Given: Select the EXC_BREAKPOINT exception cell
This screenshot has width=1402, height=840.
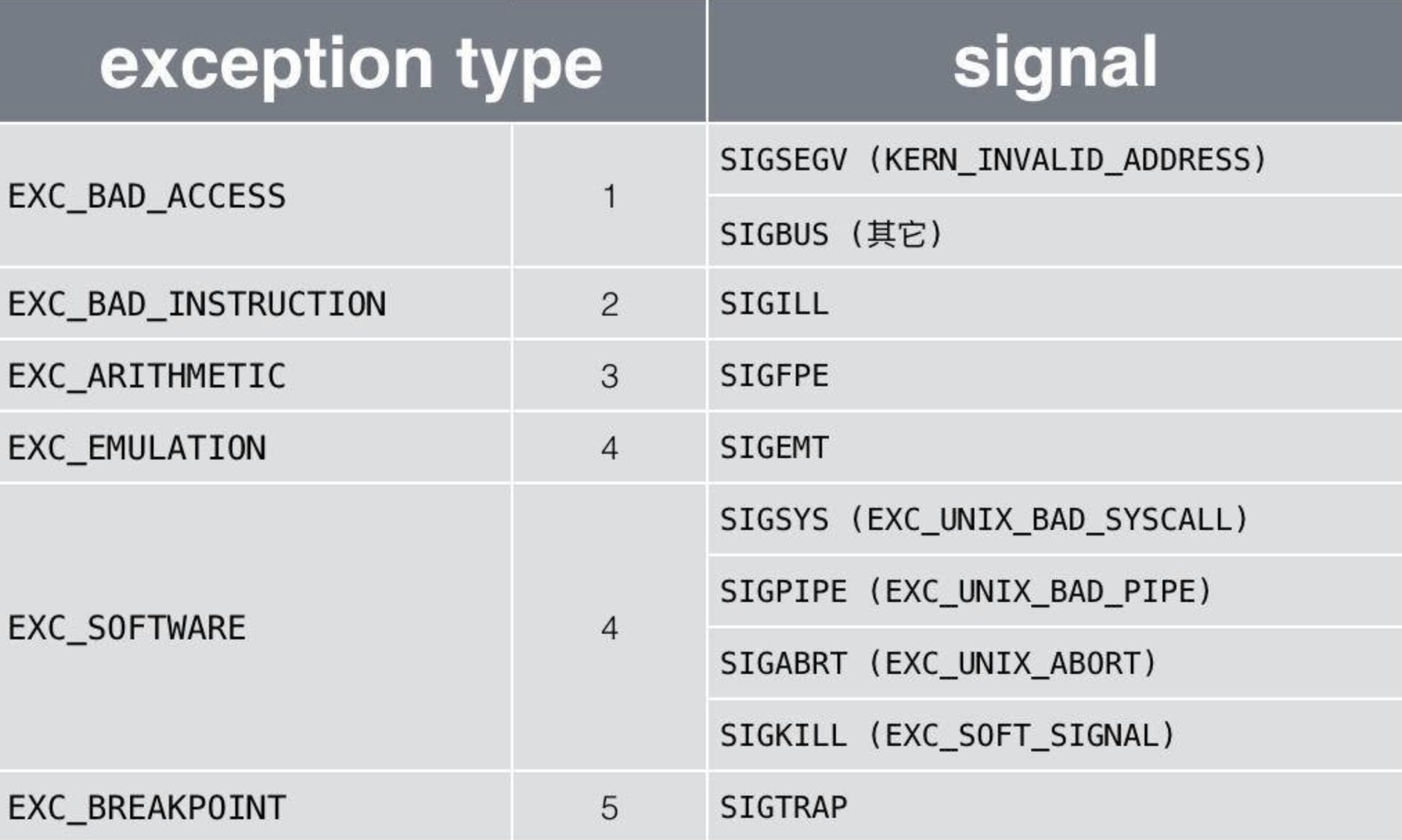Looking at the screenshot, I should 147,808.
